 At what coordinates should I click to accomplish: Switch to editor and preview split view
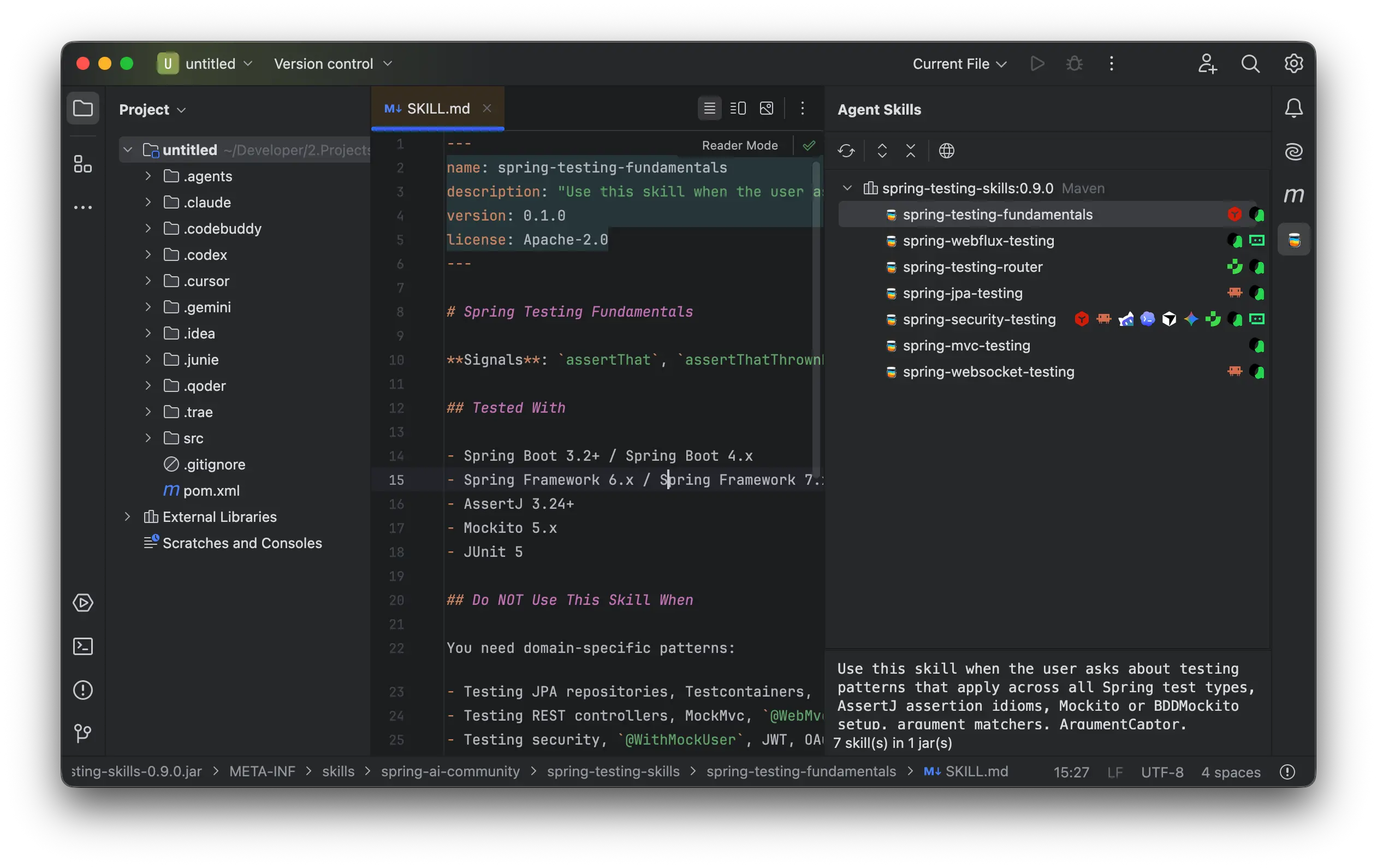click(738, 108)
